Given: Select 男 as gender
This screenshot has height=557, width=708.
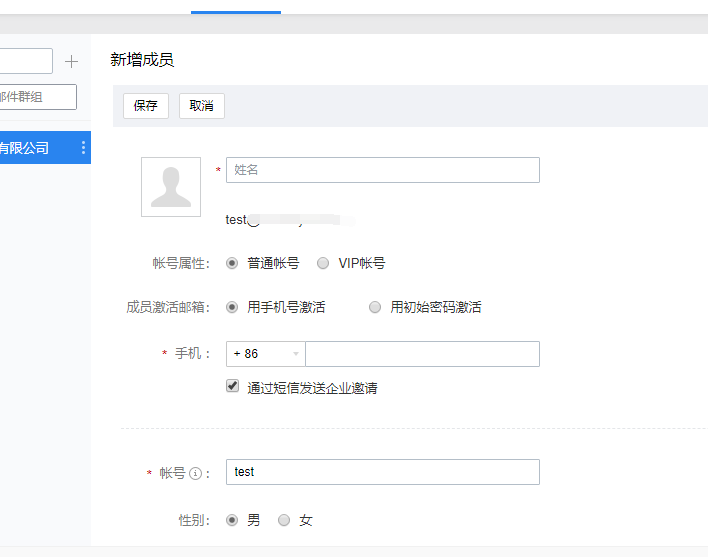Looking at the screenshot, I should click(232, 520).
